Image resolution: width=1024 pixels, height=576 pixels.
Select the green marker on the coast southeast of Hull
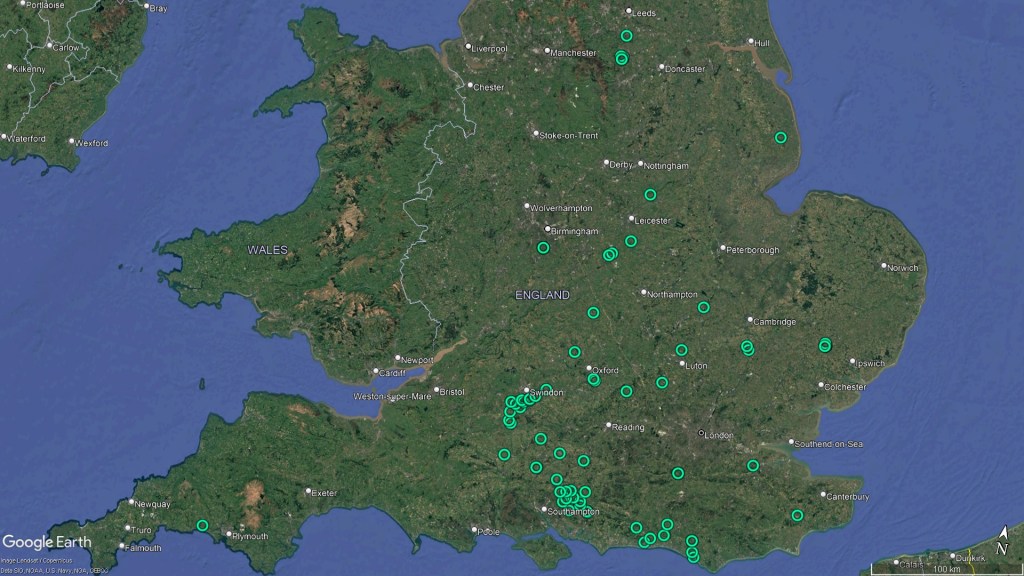[x=780, y=137]
